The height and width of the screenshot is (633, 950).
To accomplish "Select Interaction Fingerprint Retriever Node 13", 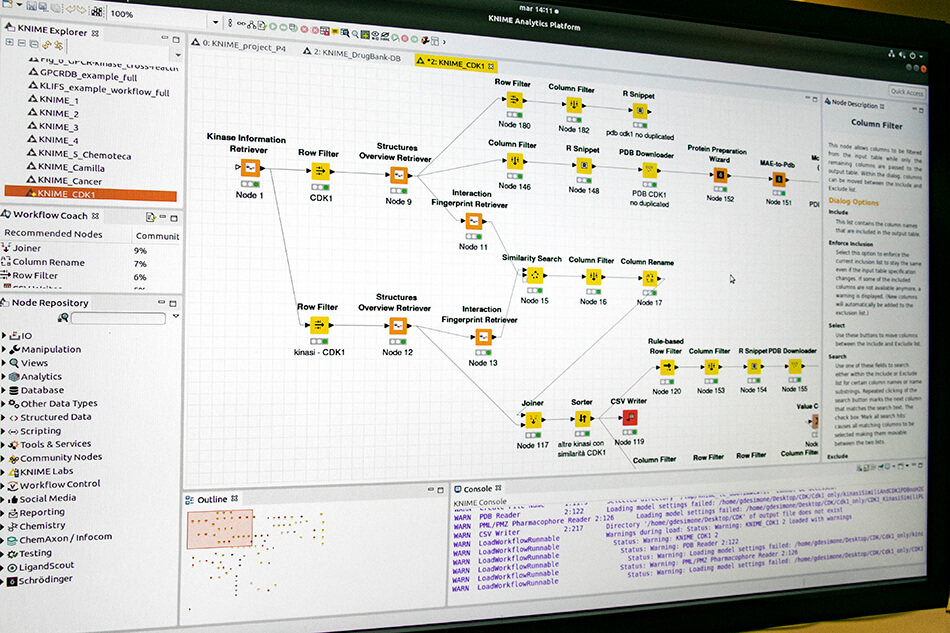I will (x=483, y=336).
